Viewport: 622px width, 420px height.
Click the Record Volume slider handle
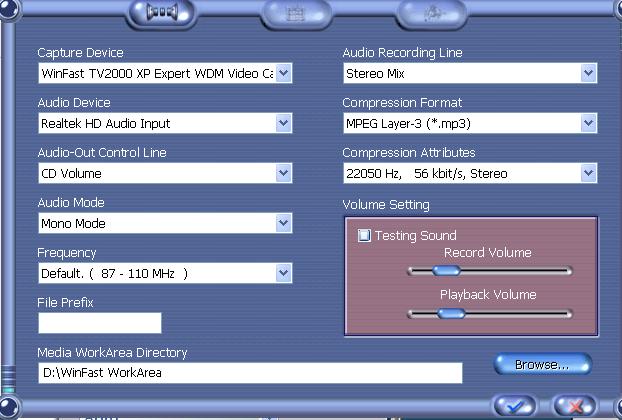pyautogui.click(x=446, y=271)
